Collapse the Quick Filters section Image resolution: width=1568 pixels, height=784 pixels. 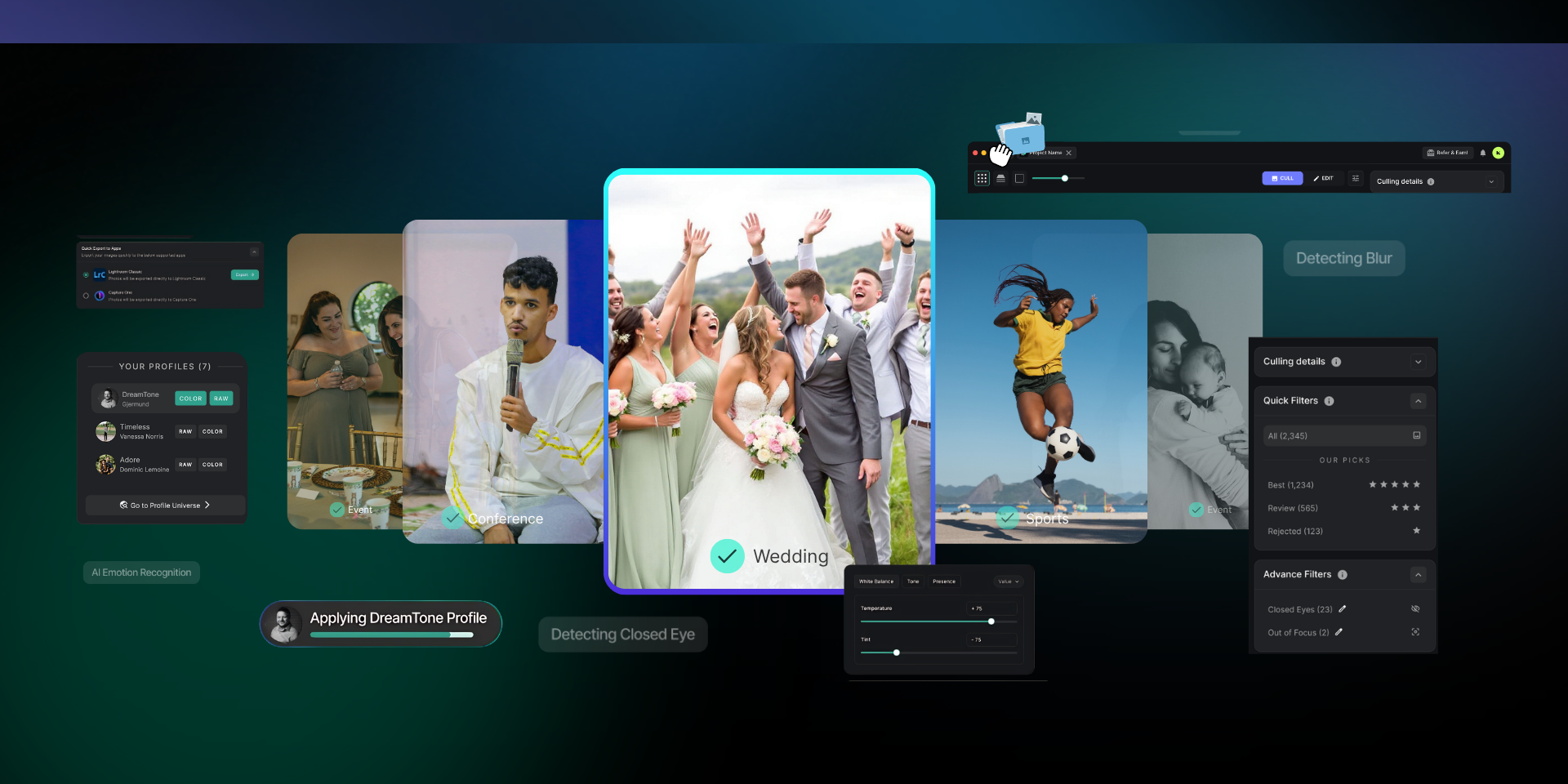point(1418,401)
